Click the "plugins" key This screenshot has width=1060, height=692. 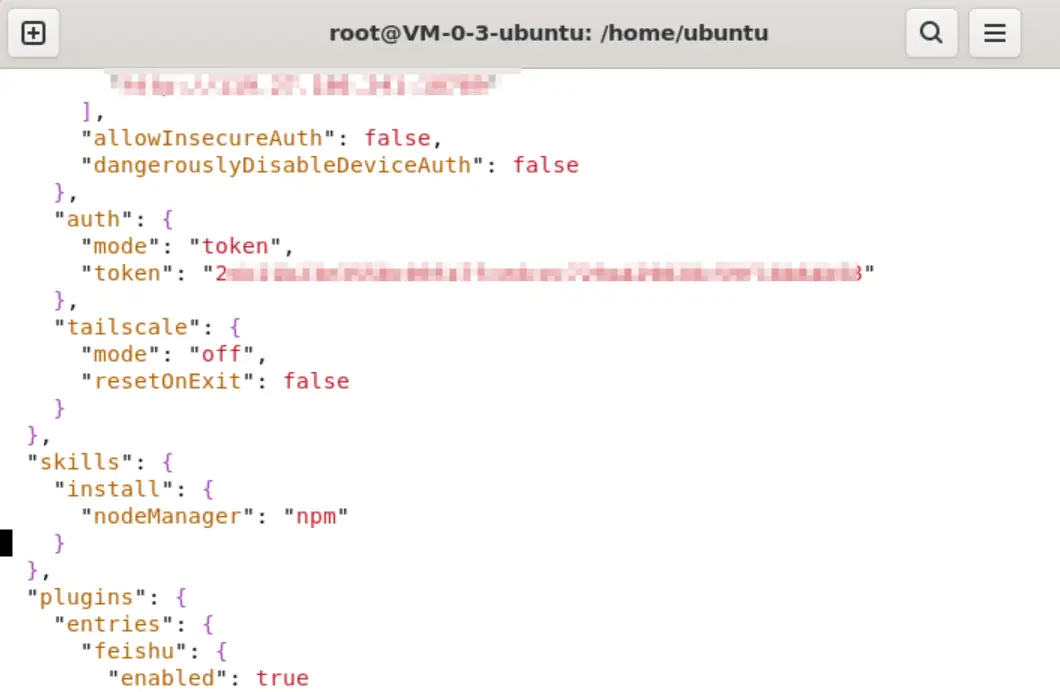pyautogui.click(x=87, y=597)
